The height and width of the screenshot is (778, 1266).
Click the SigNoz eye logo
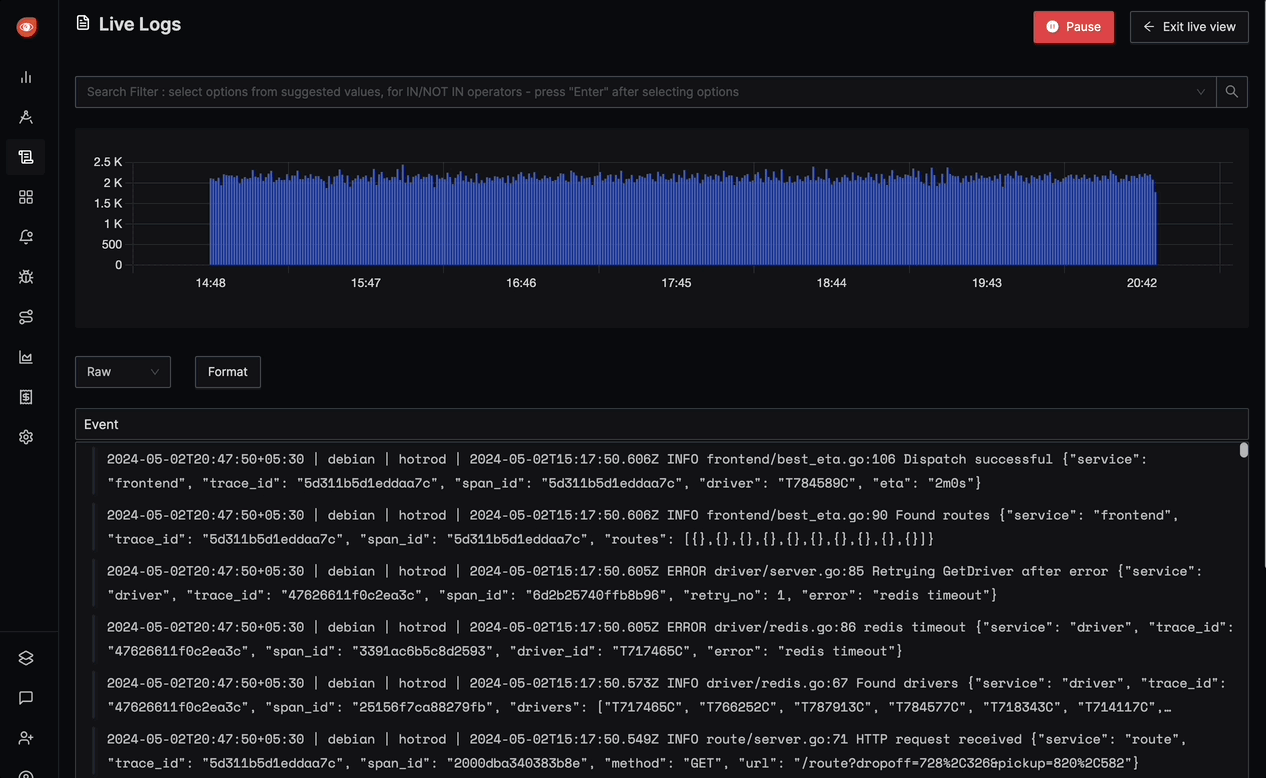coord(27,28)
